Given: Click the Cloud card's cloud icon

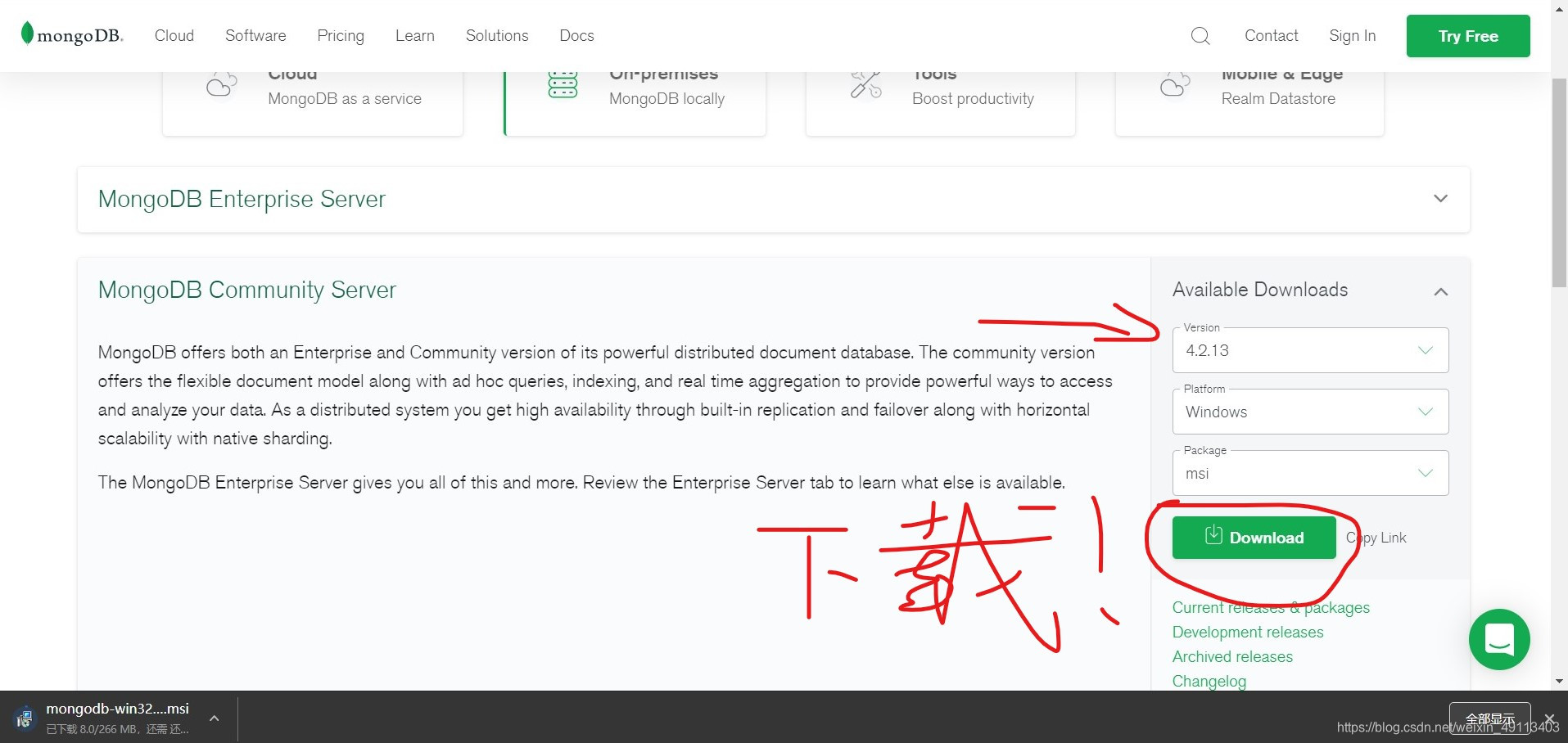Looking at the screenshot, I should pyautogui.click(x=221, y=84).
